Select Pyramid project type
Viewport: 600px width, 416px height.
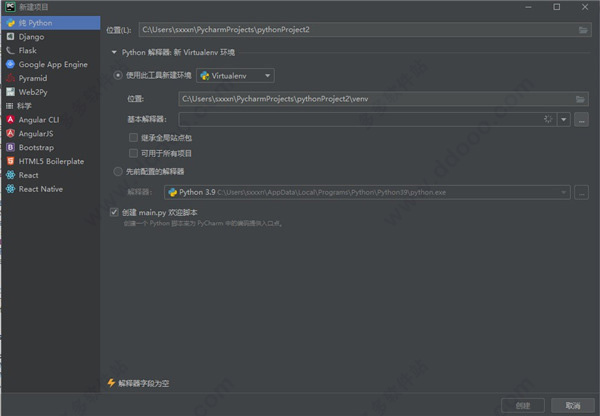[51, 78]
